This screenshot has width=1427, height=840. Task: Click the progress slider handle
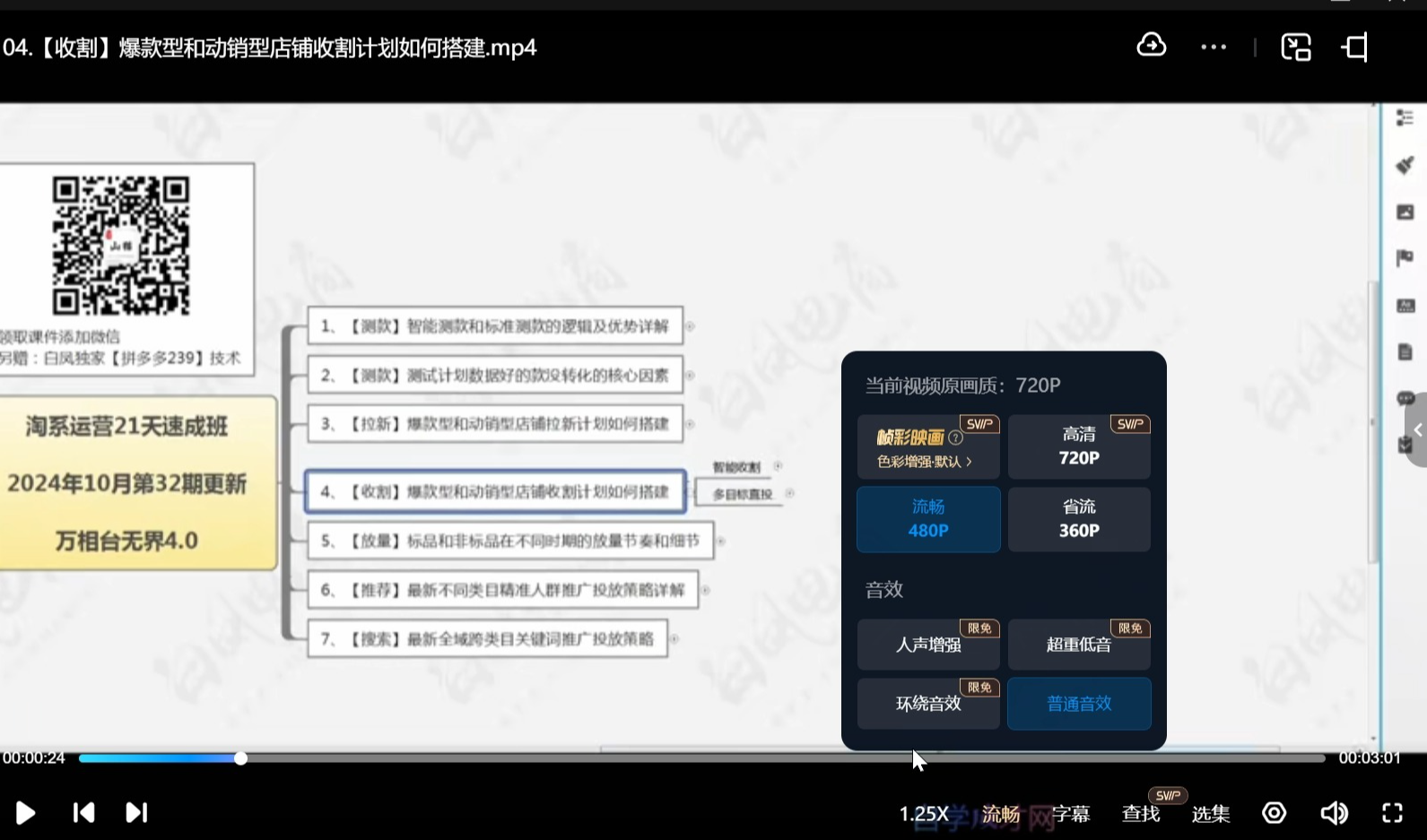coord(240,758)
